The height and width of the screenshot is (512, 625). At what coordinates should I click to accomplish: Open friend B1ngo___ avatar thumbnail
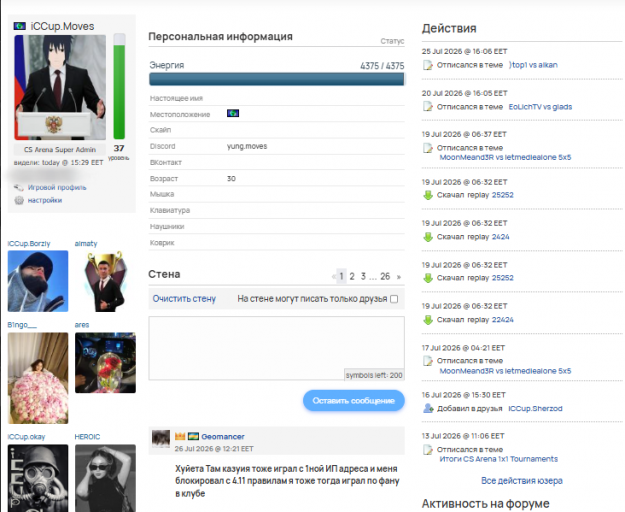point(38,378)
